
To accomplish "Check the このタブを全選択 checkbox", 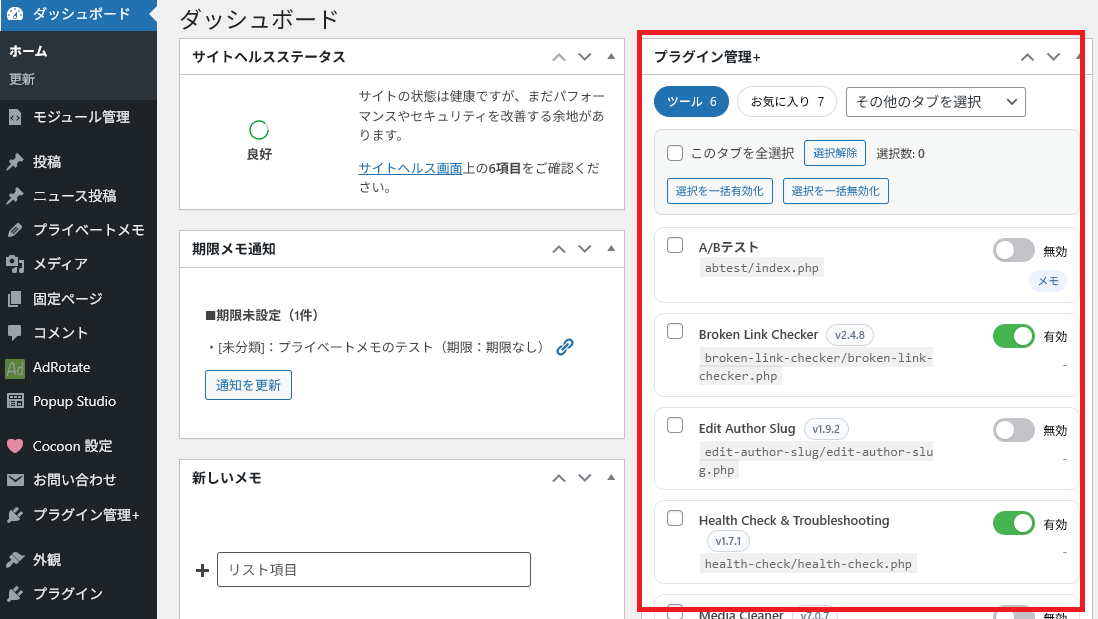I will click(675, 154).
